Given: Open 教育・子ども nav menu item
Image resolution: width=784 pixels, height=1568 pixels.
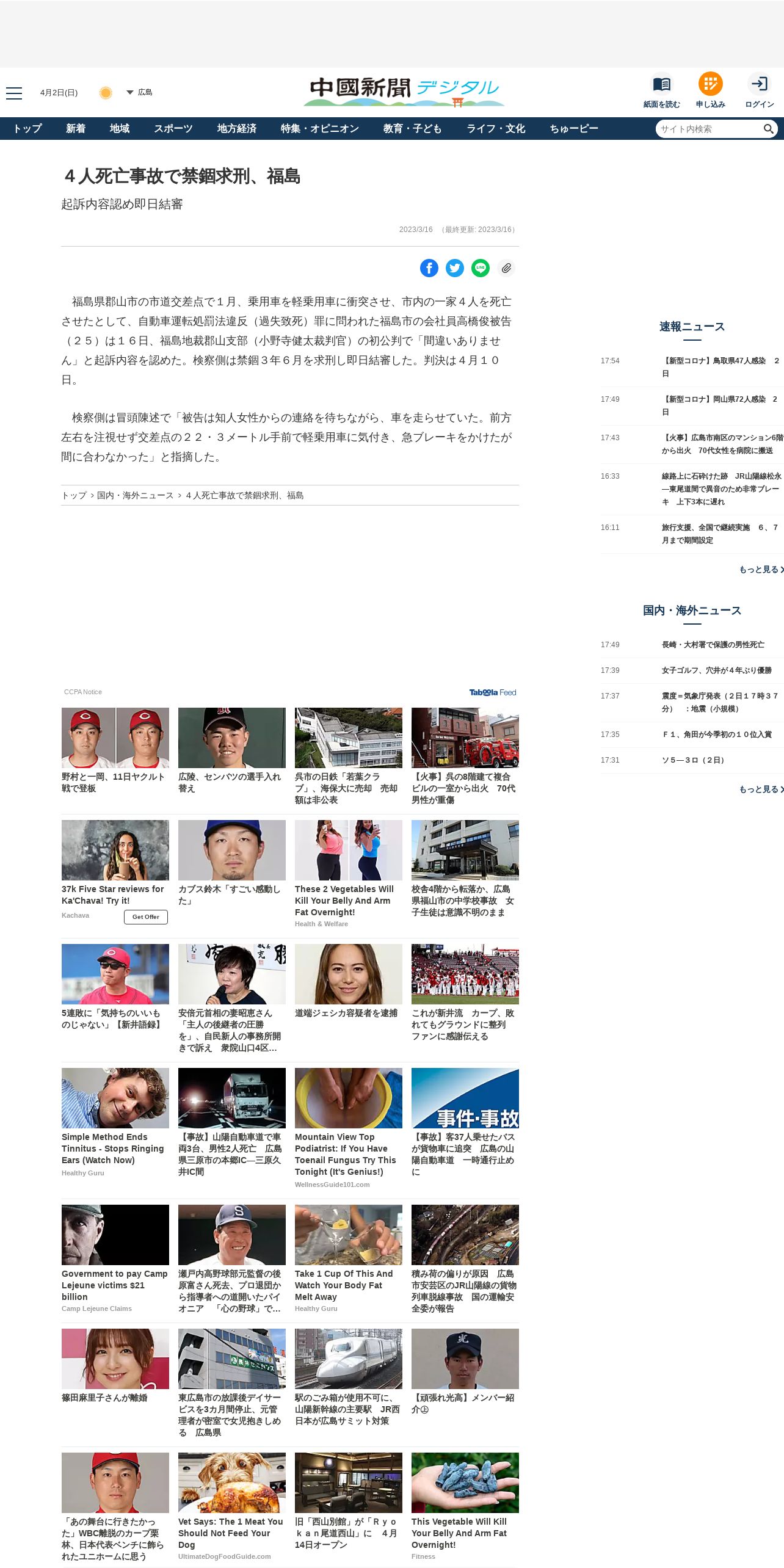Looking at the screenshot, I should (413, 129).
